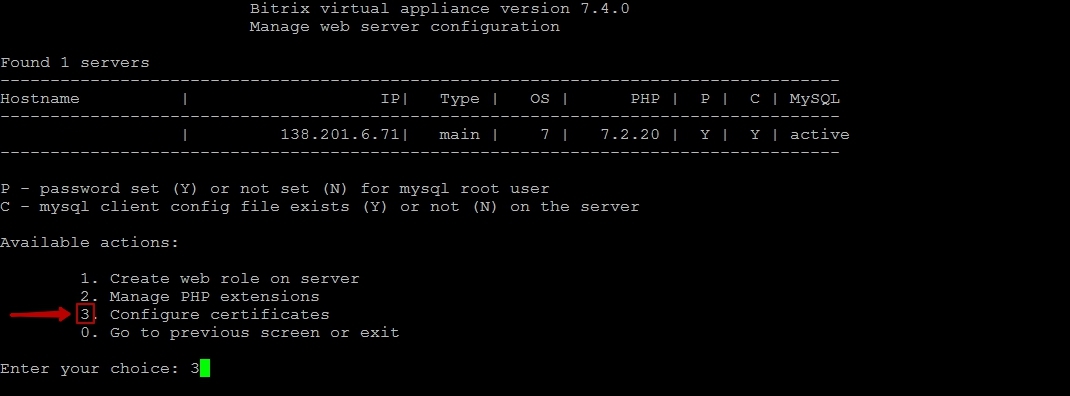Select menu option 2 Manage PHP extensions

click(x=199, y=297)
